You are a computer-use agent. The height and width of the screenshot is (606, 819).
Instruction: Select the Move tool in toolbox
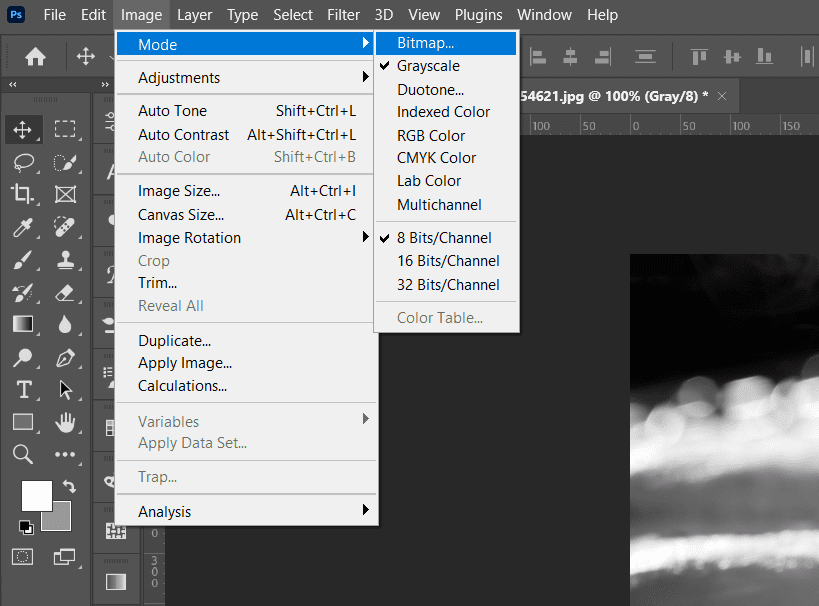22,130
